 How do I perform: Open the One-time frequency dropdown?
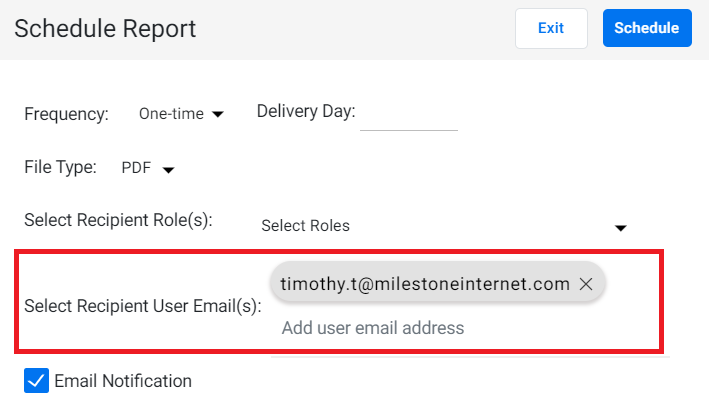click(181, 114)
